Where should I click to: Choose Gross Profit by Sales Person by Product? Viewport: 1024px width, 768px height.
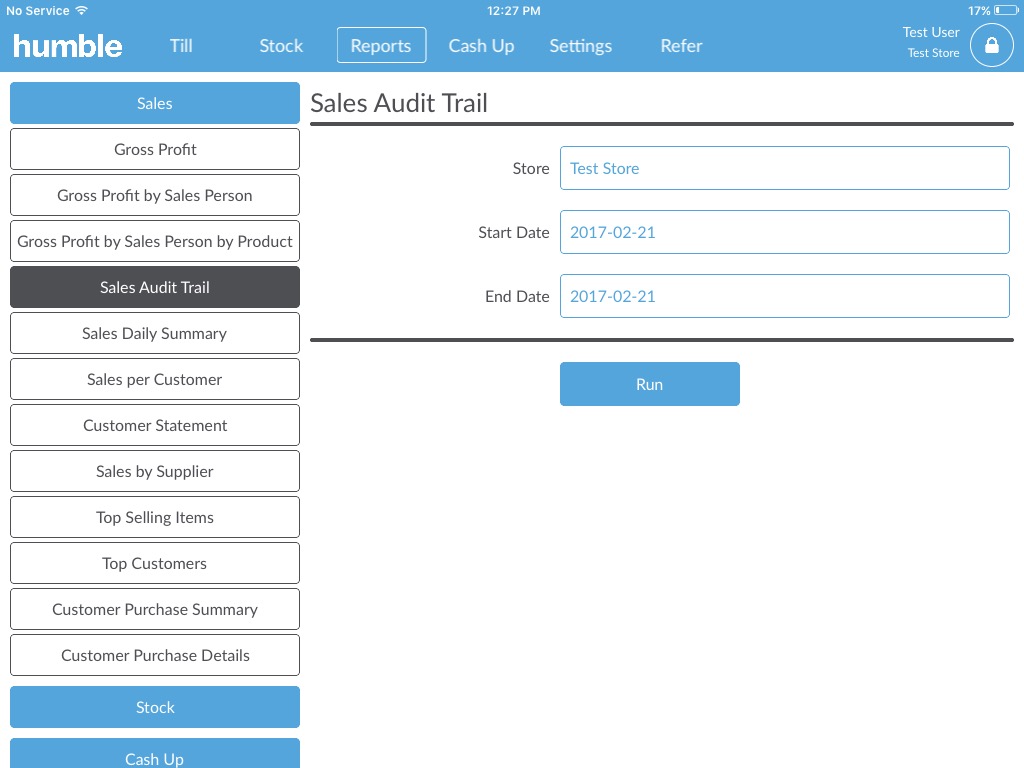(x=155, y=241)
